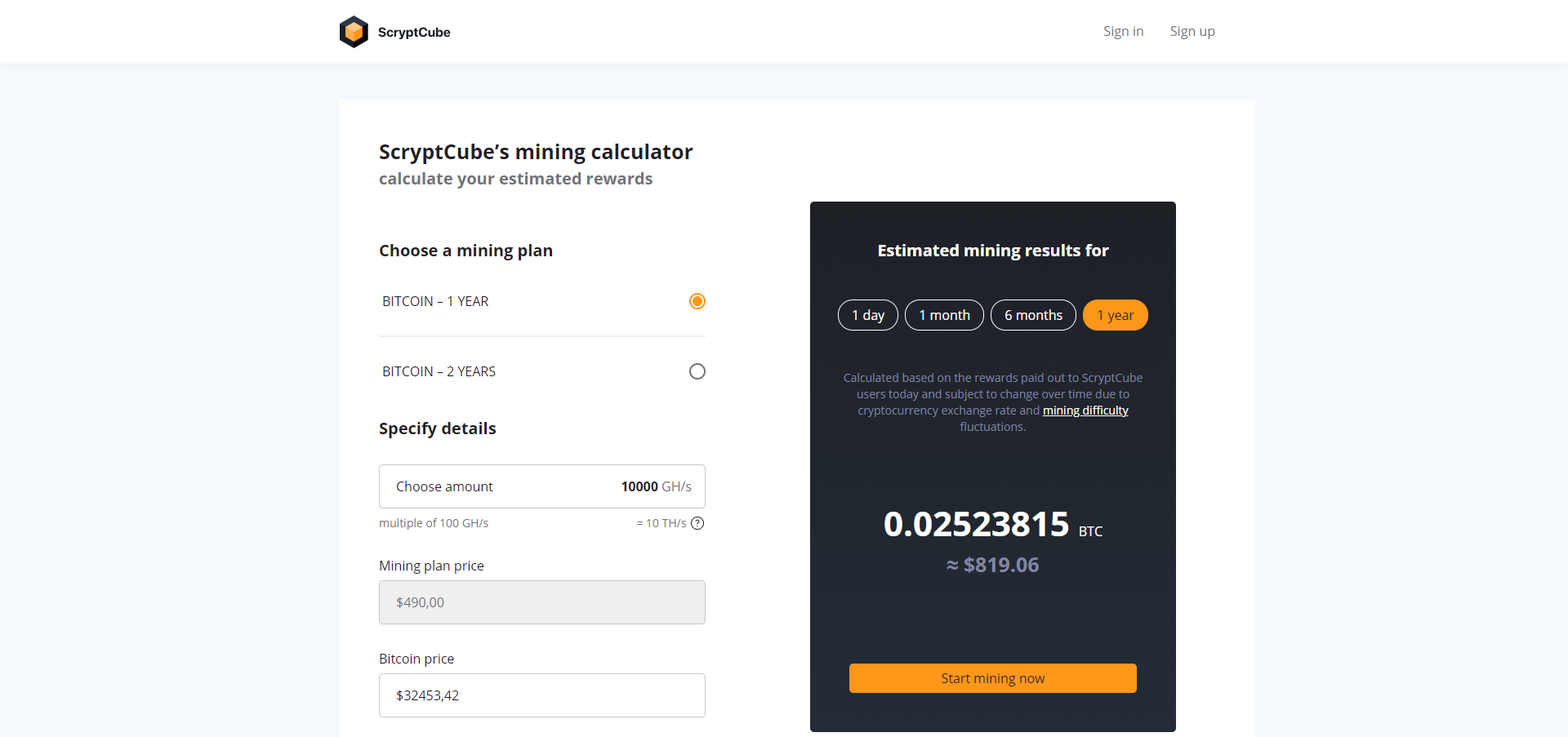Select the BITCOIN – 1 YEAR plan
Image resolution: width=1568 pixels, height=737 pixels.
pyautogui.click(x=697, y=301)
